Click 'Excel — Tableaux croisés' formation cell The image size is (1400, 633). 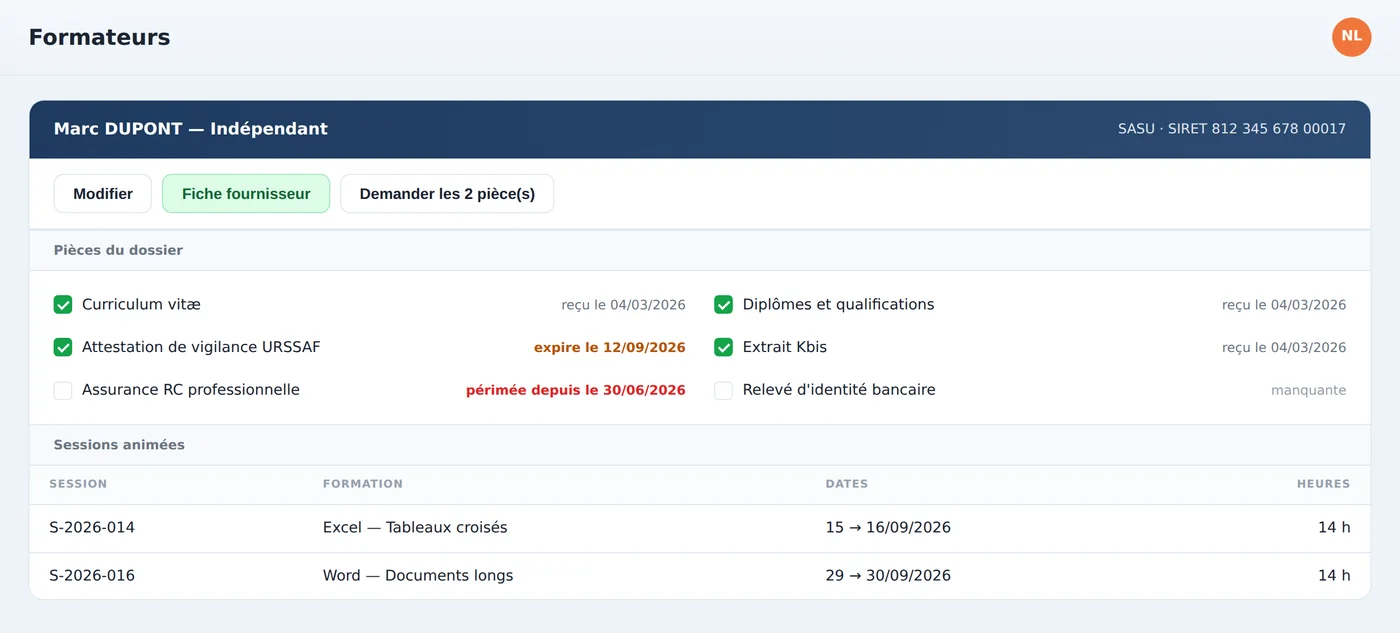click(x=415, y=527)
